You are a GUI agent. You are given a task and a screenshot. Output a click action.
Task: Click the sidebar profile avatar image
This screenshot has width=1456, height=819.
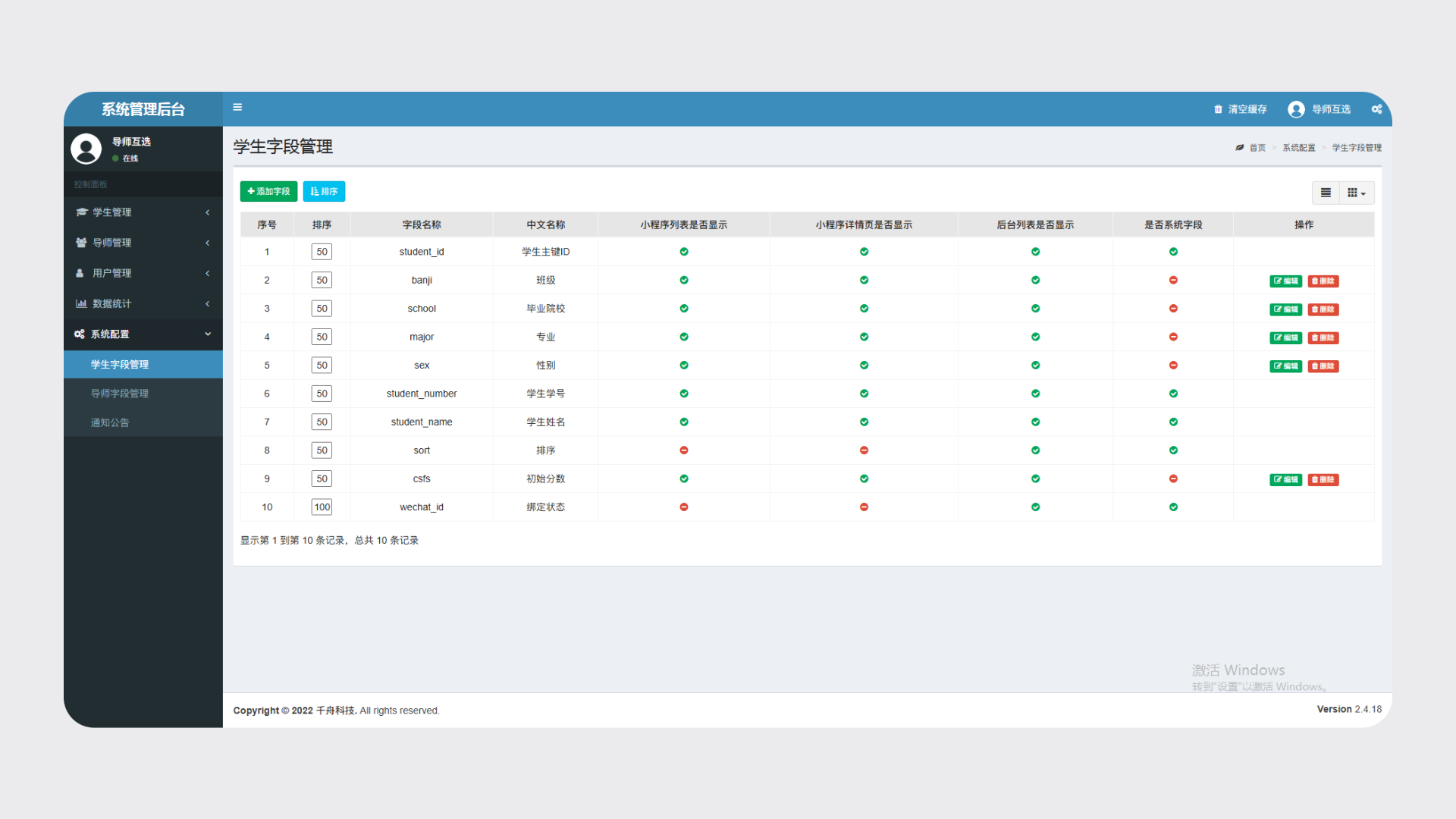(x=86, y=149)
